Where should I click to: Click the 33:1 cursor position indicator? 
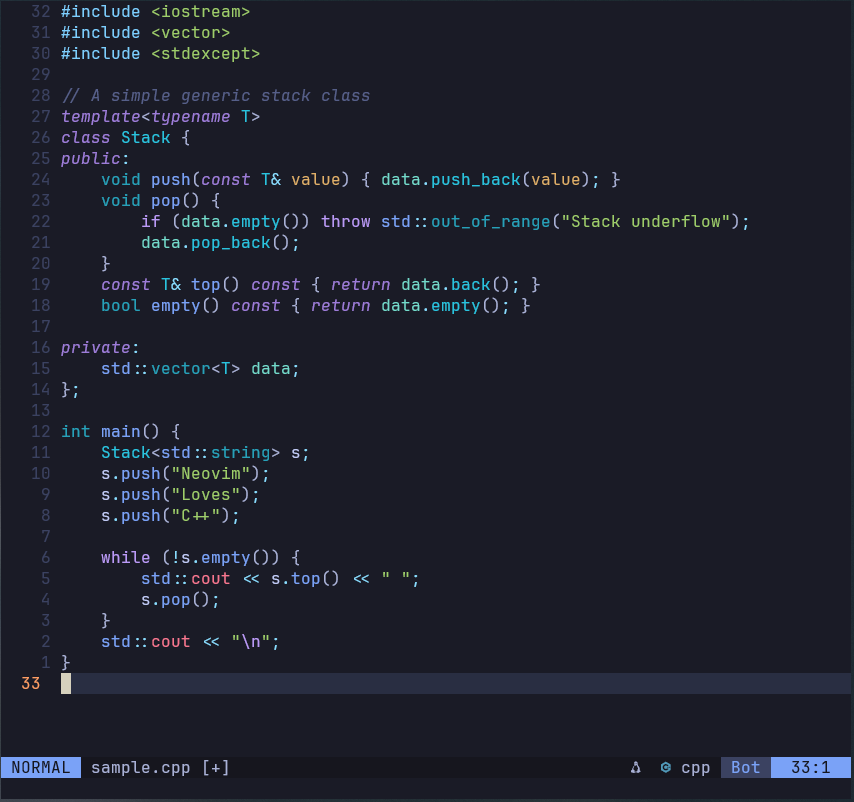810,768
